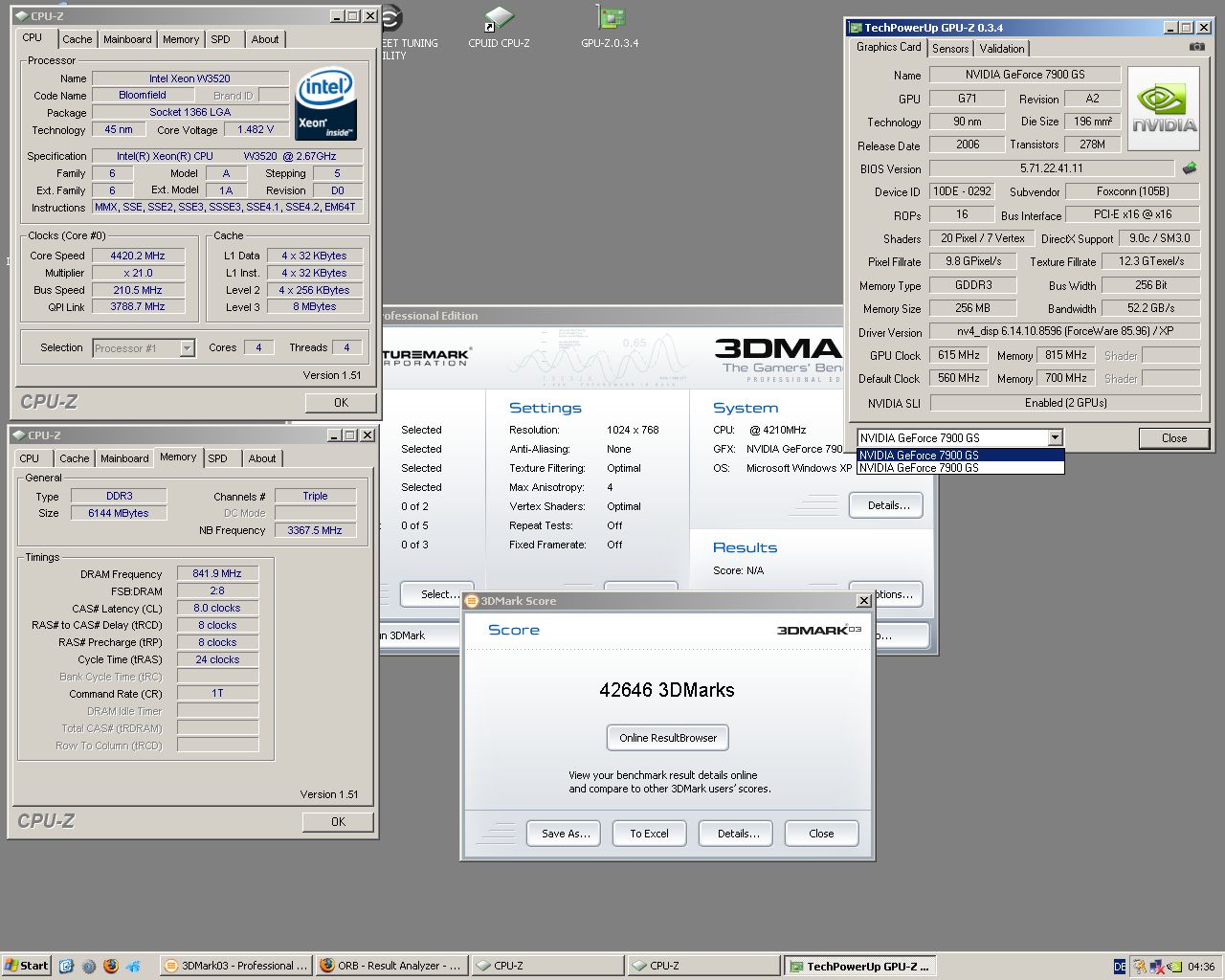Click Close in 3DMark Score dialog
This screenshot has height=980, width=1225.
click(821, 834)
